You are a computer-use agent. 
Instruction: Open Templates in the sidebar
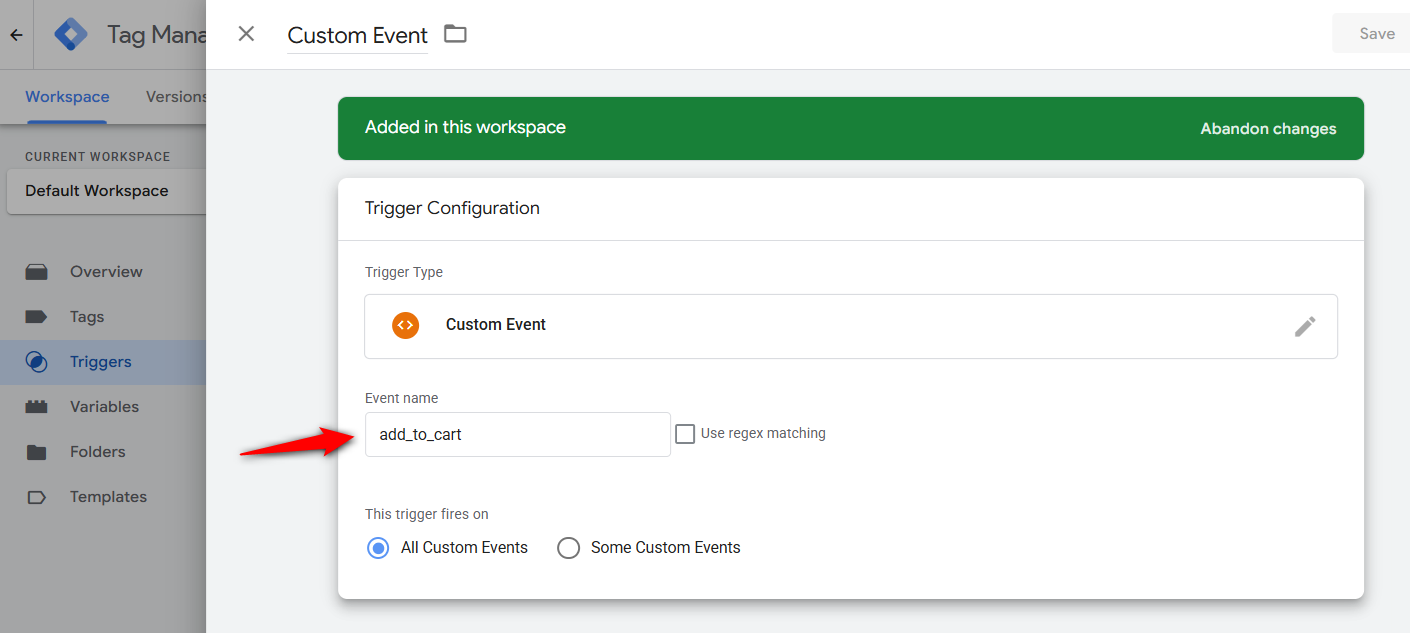(108, 497)
